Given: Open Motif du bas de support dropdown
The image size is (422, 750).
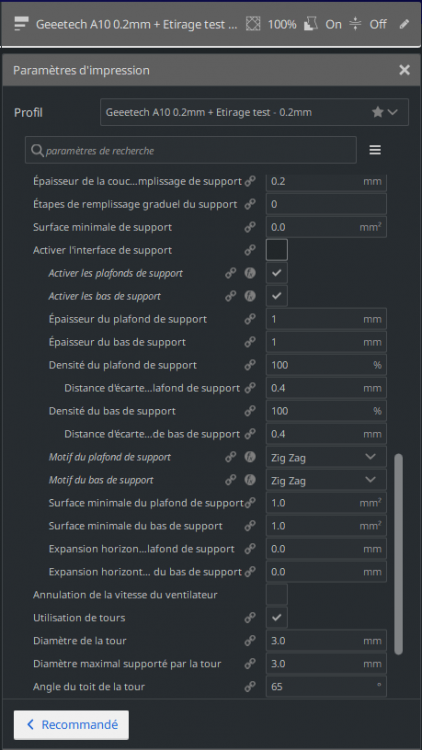Looking at the screenshot, I should tap(326, 480).
